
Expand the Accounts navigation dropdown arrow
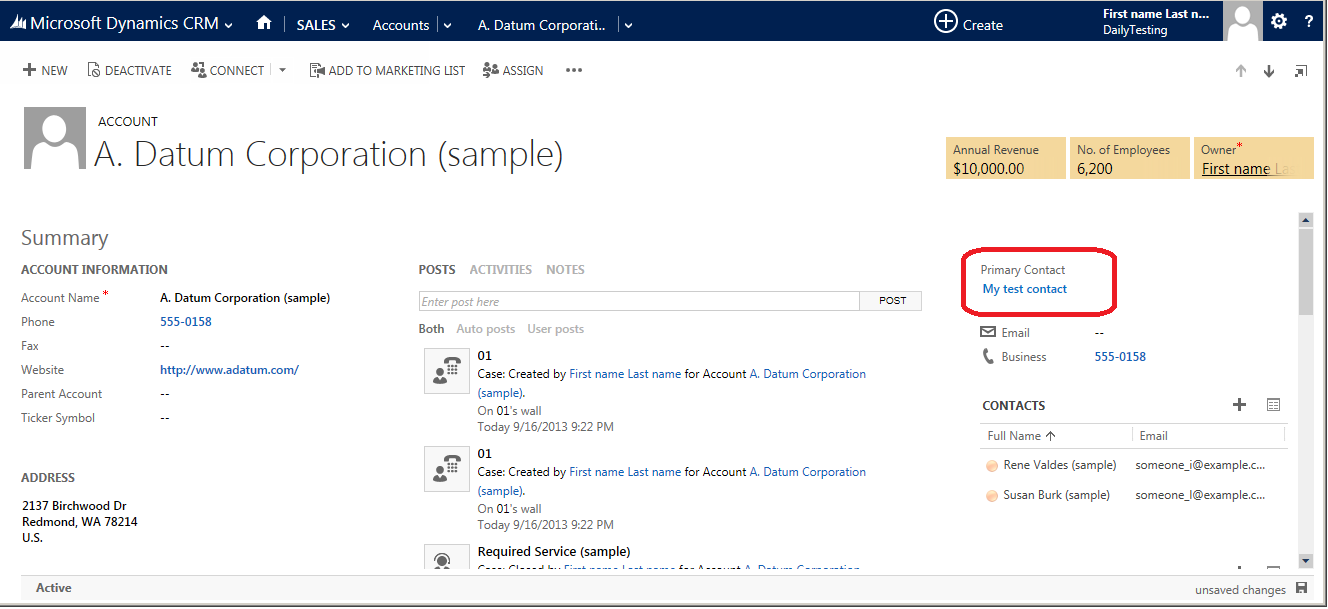447,25
